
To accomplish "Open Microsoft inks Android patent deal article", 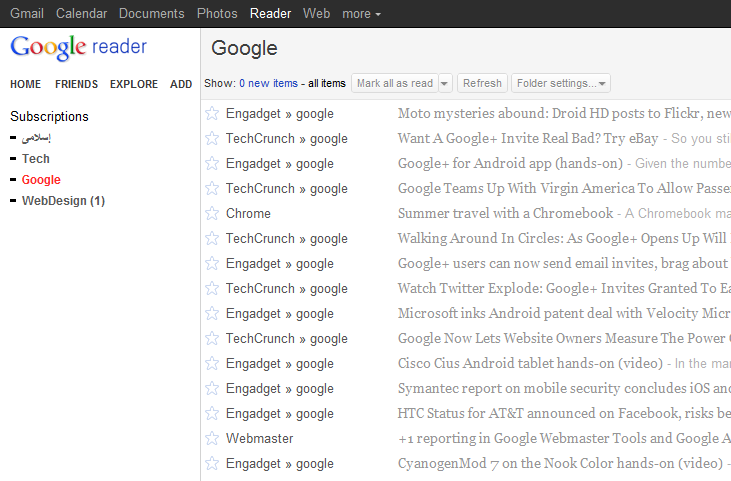I will 564,313.
